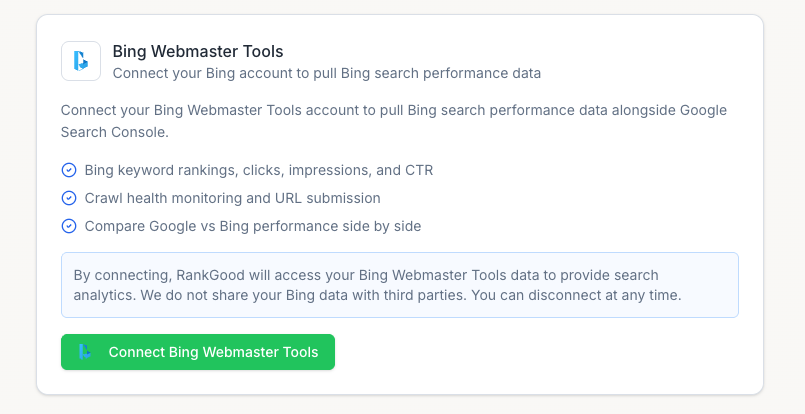Screen dimensions: 805x414
Task: Select the Bing Webmaster Tools heading
Action: (x=198, y=51)
